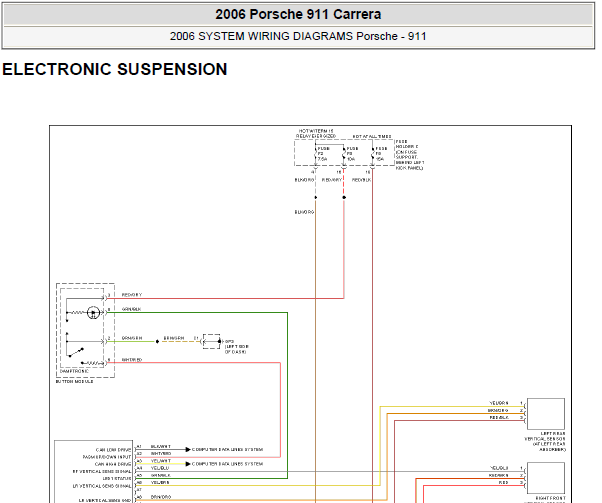Click the right front vertical sensor box
Viewport: 602px width, 503px height.
(546, 478)
